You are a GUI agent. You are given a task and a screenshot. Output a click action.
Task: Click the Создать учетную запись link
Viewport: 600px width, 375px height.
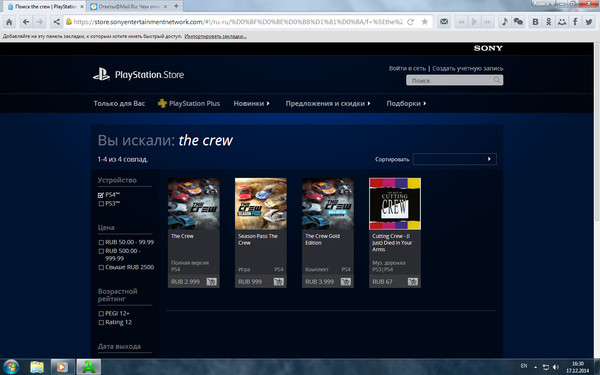click(x=468, y=68)
